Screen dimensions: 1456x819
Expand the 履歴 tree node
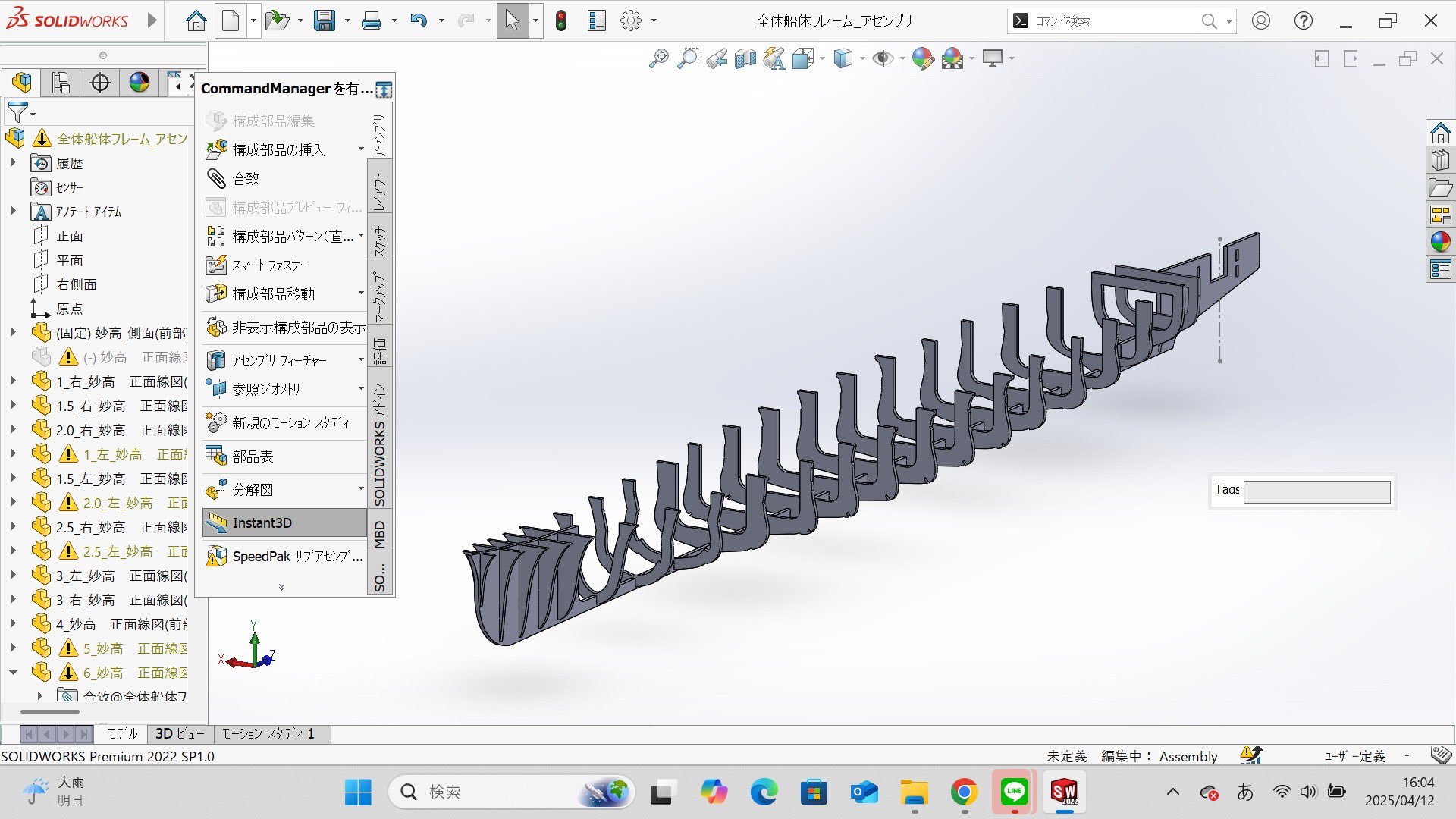click(x=13, y=162)
